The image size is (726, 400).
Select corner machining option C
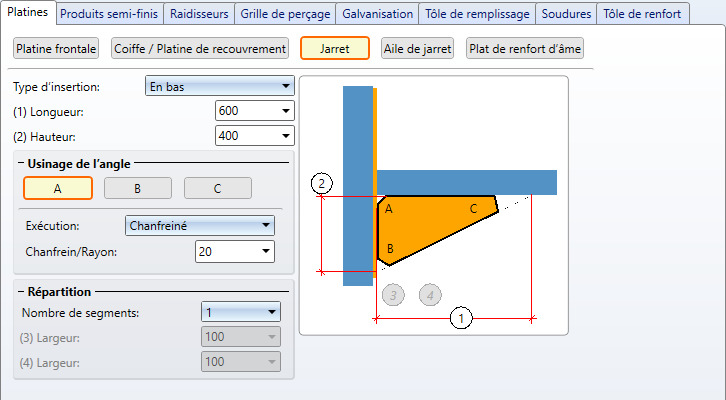[x=217, y=188]
